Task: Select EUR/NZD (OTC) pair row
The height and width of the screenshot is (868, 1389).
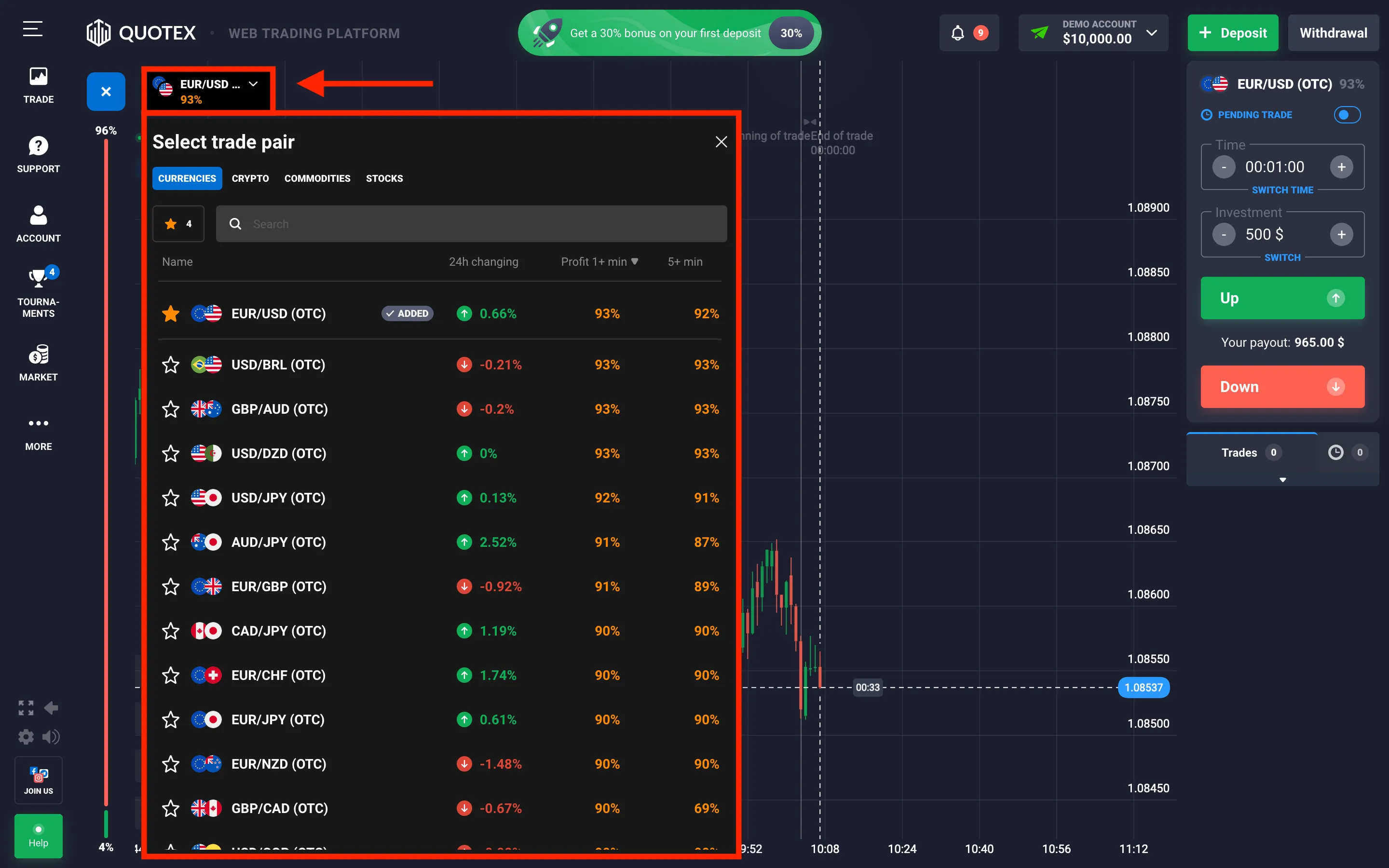Action: click(x=440, y=764)
